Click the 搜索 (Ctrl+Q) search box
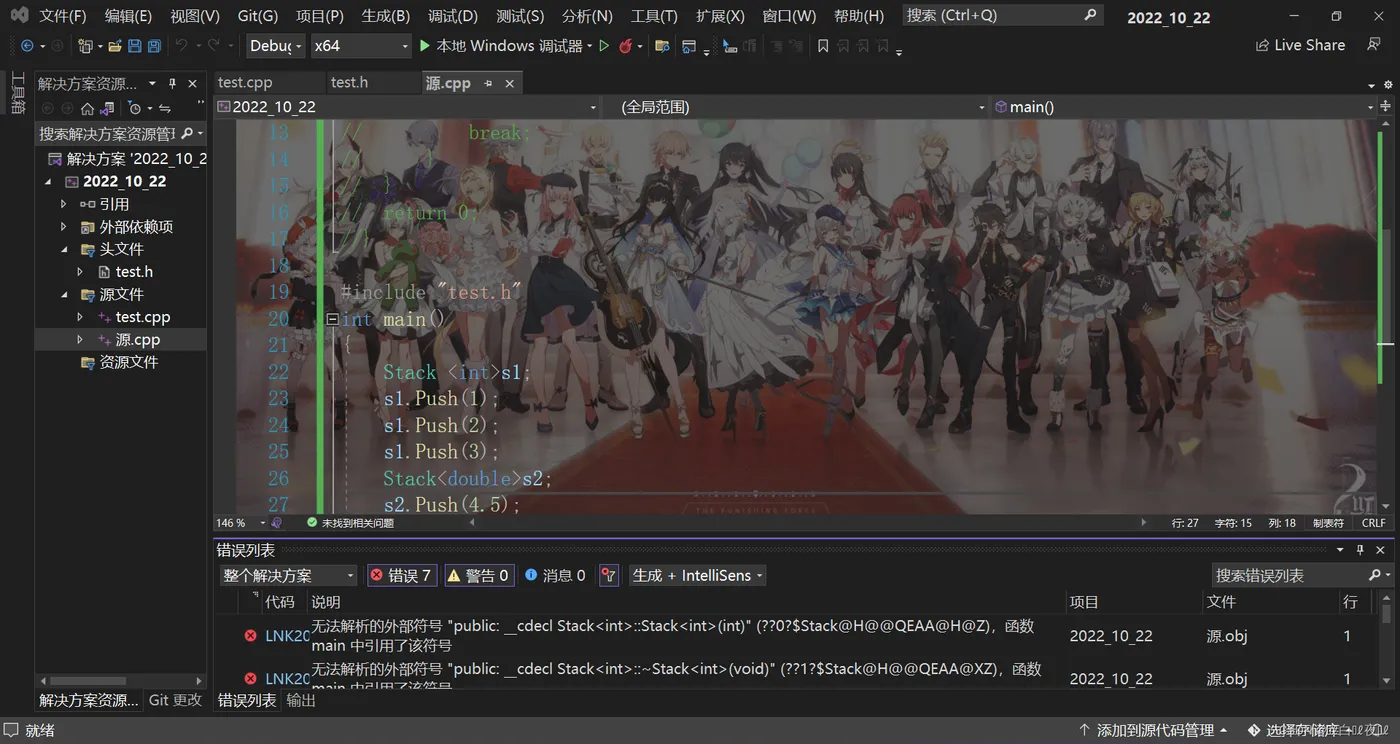The image size is (1400, 744). [1002, 16]
